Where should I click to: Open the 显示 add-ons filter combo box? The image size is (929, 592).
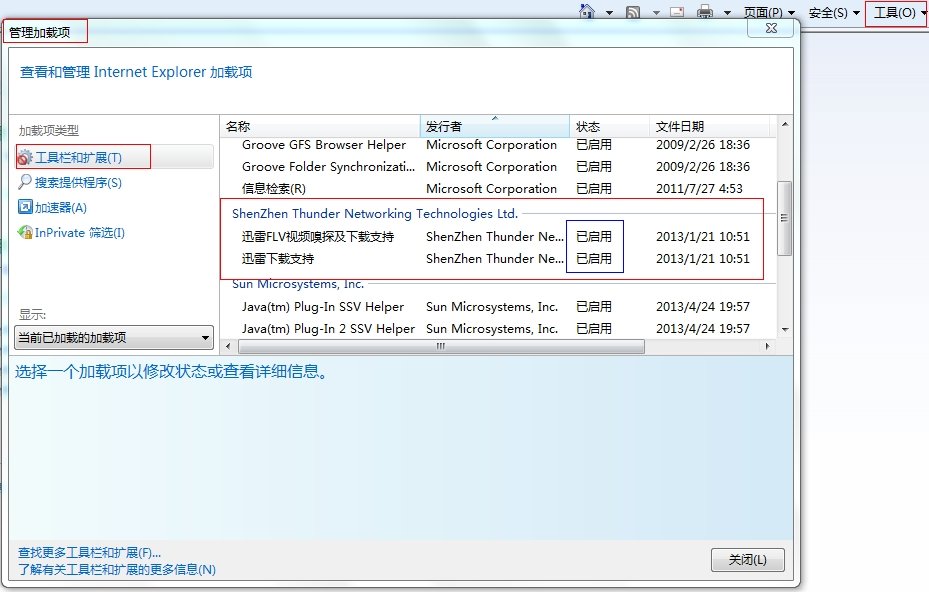coord(113,337)
